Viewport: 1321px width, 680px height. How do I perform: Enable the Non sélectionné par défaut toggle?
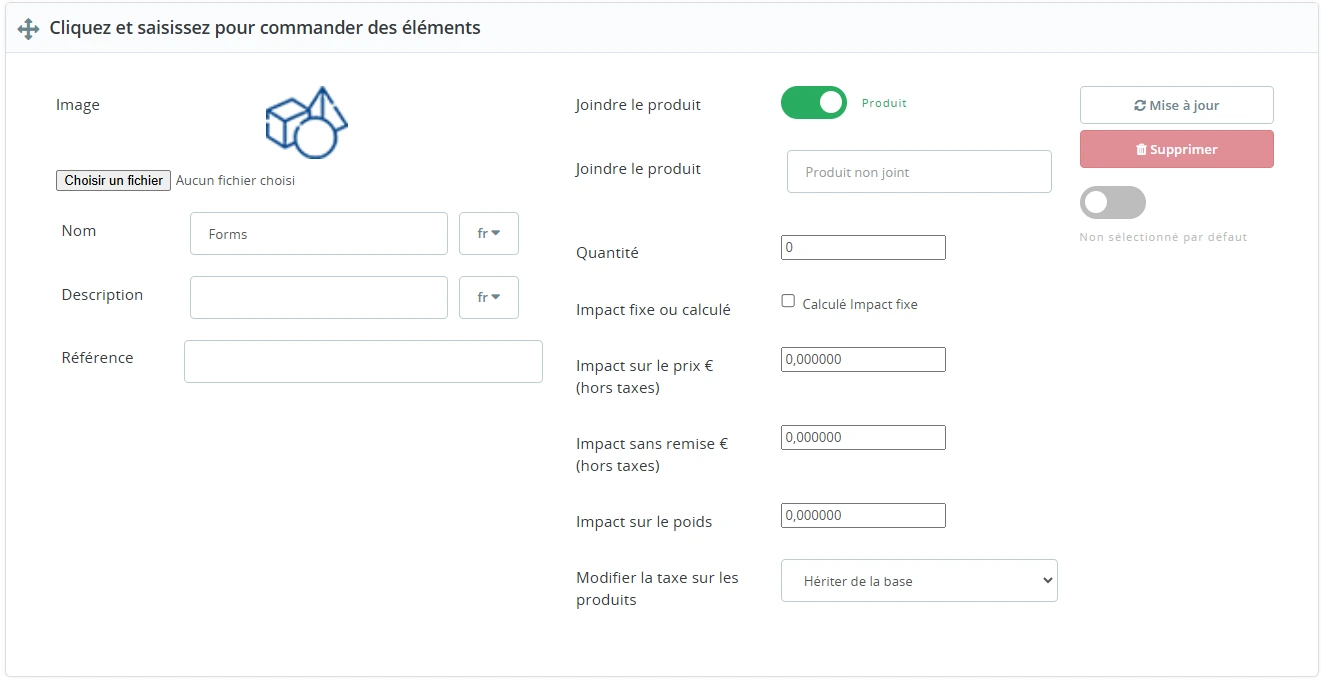pos(1112,202)
